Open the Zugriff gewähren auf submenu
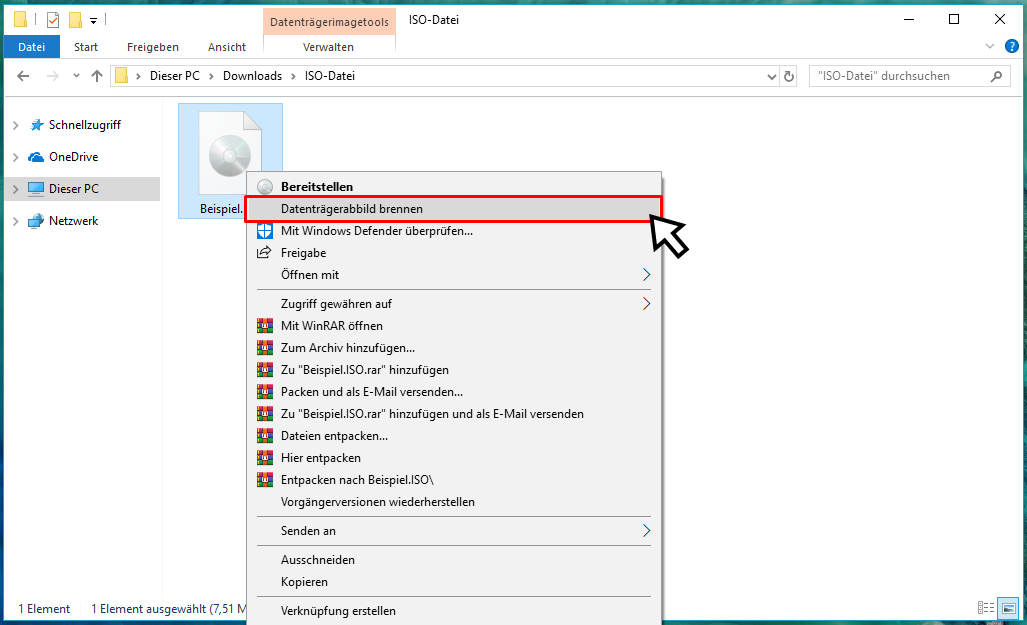 coord(453,304)
